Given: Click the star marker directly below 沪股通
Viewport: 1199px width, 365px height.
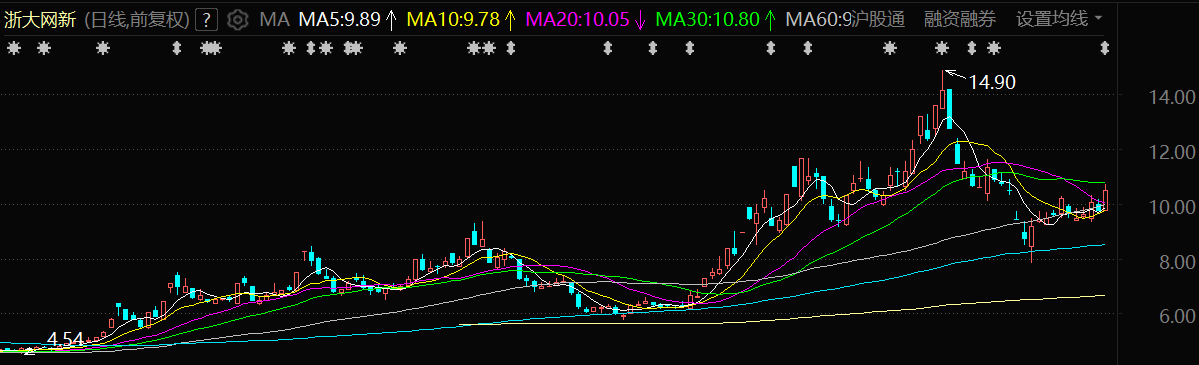Looking at the screenshot, I should [x=889, y=49].
